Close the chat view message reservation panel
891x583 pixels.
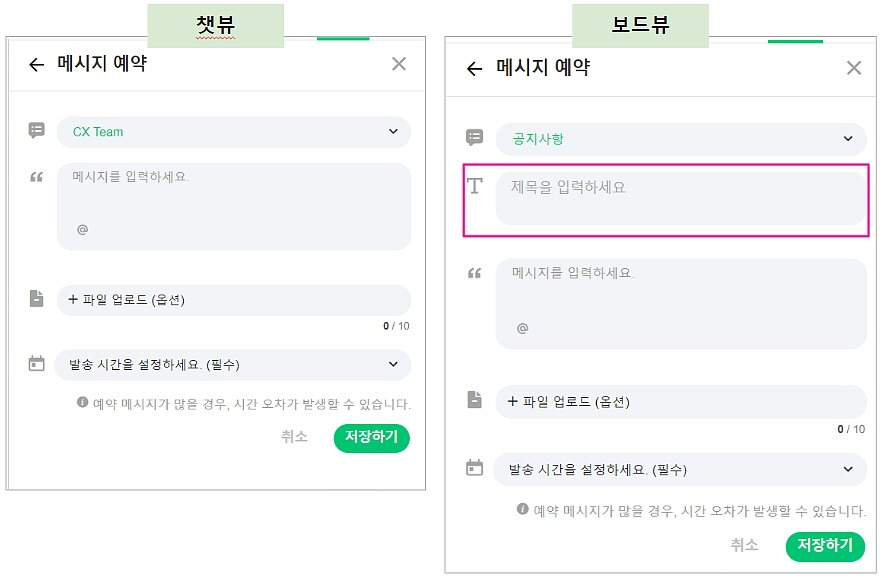[399, 64]
